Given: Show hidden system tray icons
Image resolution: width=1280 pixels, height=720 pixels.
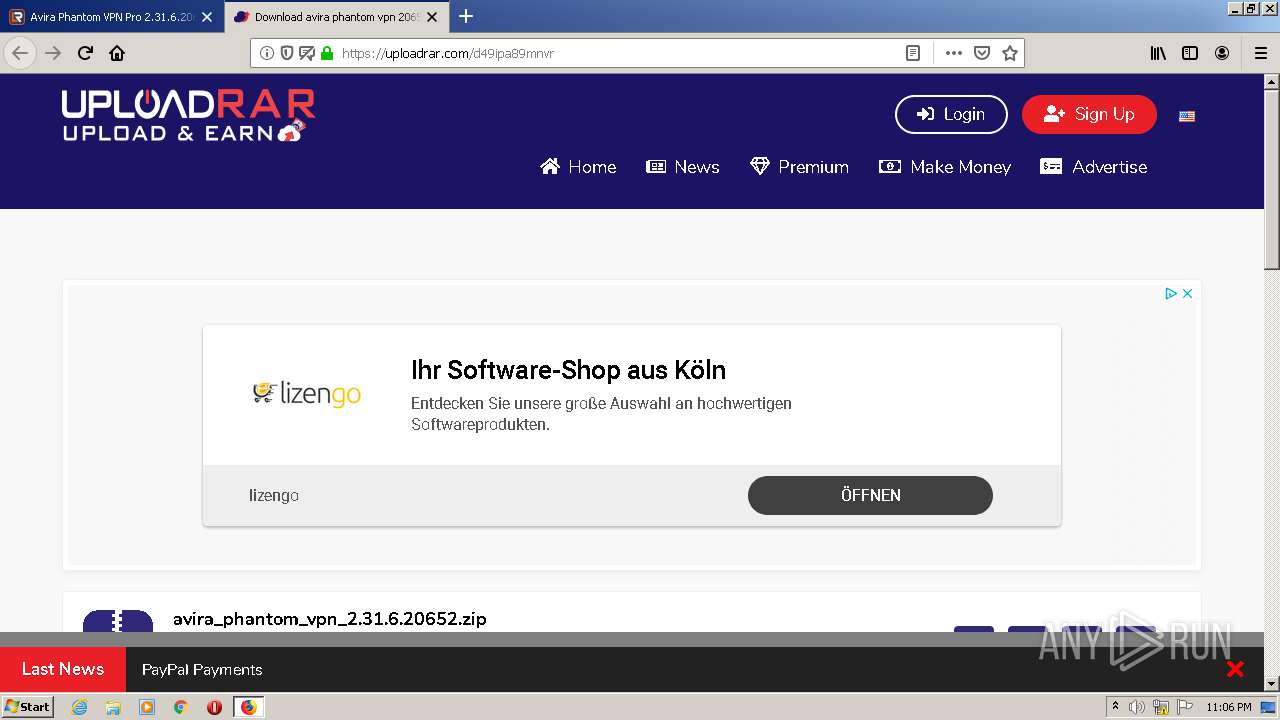Looking at the screenshot, I should coord(1116,707).
